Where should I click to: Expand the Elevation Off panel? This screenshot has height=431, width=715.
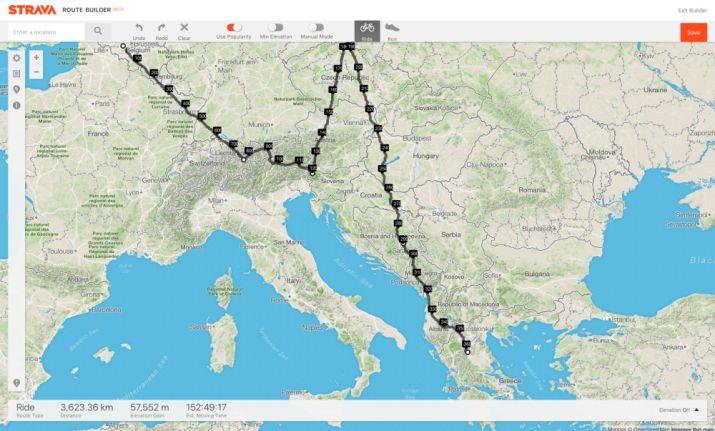679,410
